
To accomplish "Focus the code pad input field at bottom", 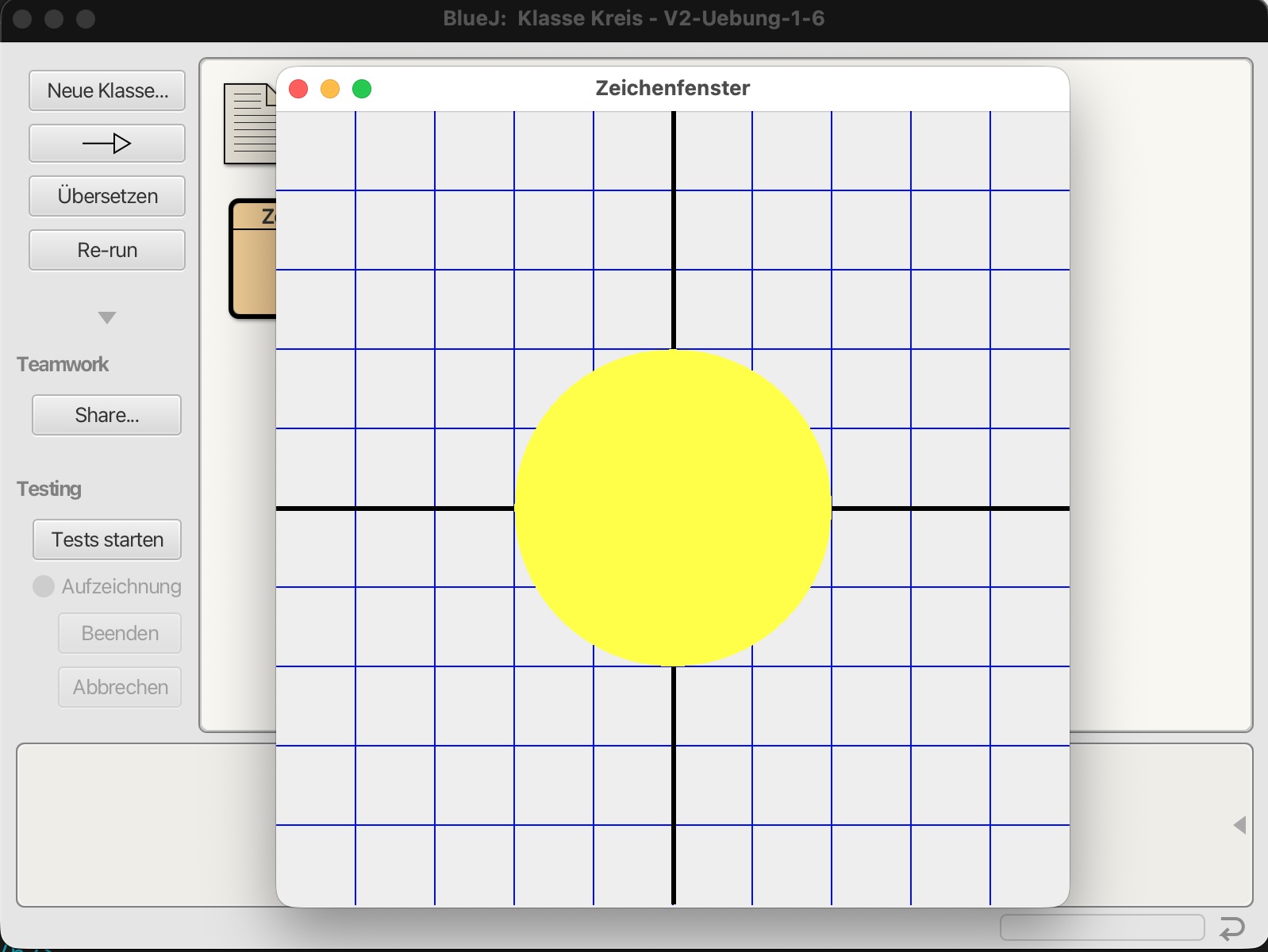I will [1102, 927].
